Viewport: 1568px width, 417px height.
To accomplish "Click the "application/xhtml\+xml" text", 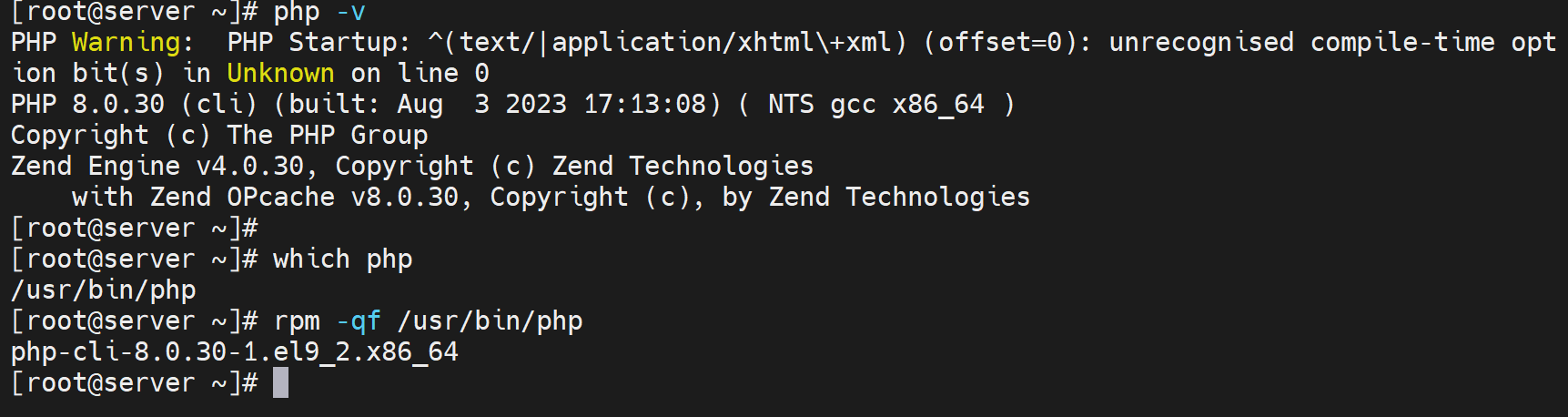I will [721, 42].
